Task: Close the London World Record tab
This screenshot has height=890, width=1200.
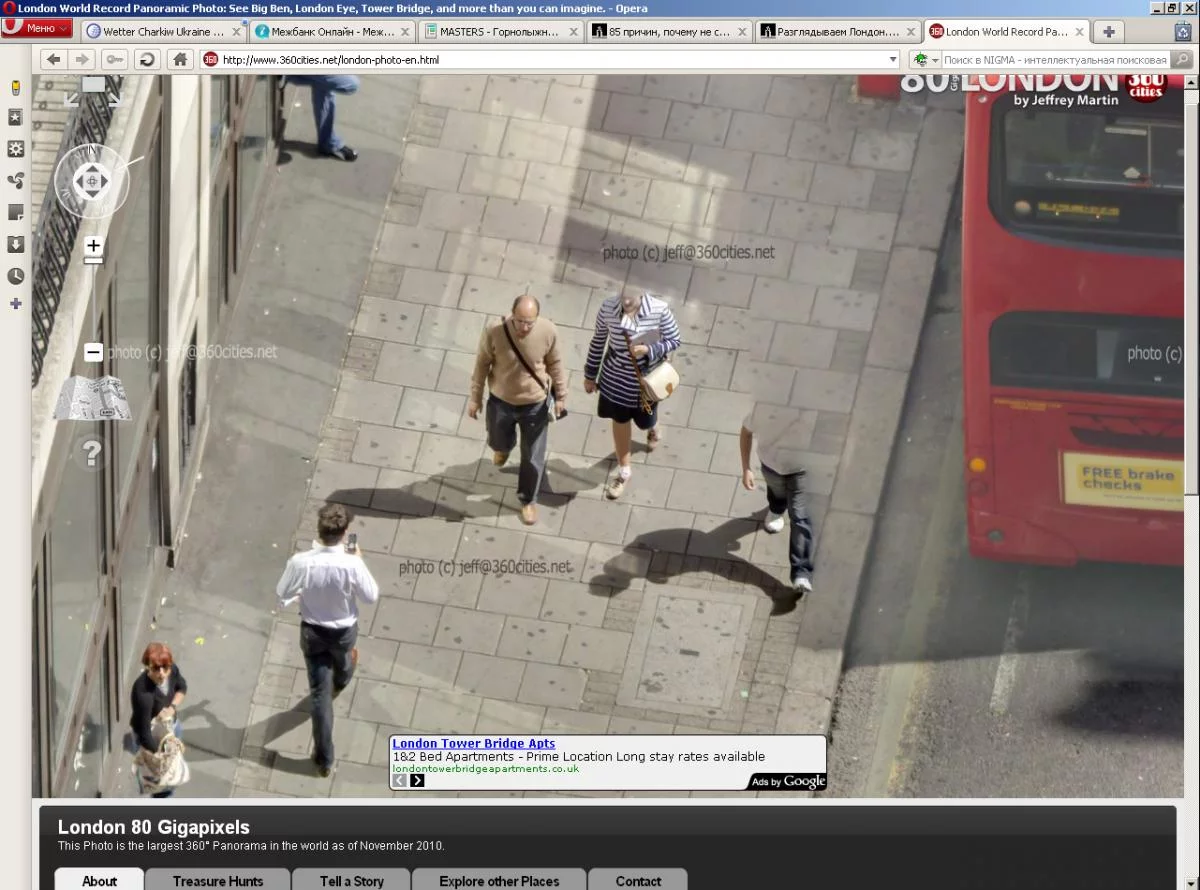Action: pyautogui.click(x=1077, y=31)
